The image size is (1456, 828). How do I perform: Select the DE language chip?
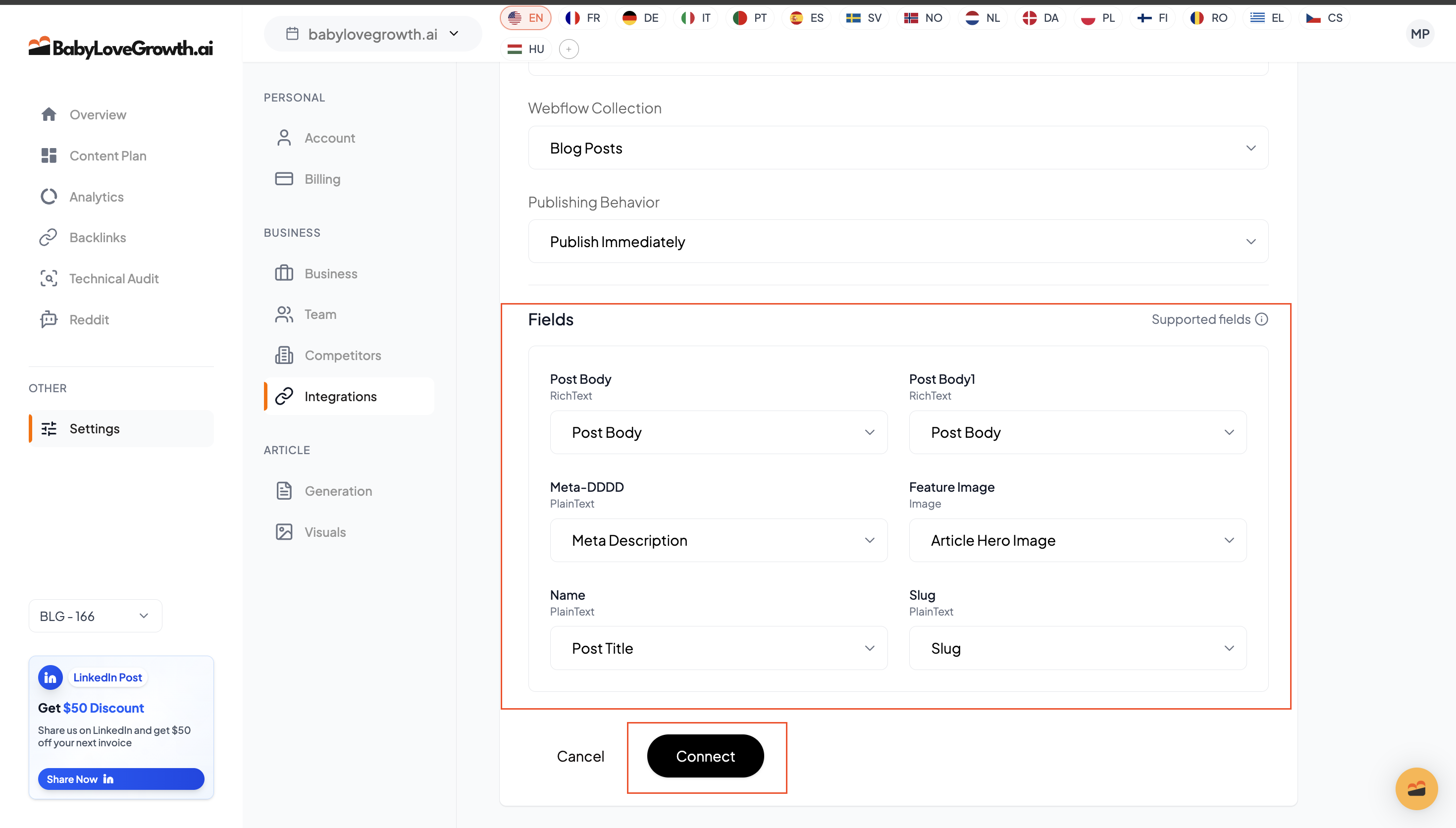[x=640, y=18]
